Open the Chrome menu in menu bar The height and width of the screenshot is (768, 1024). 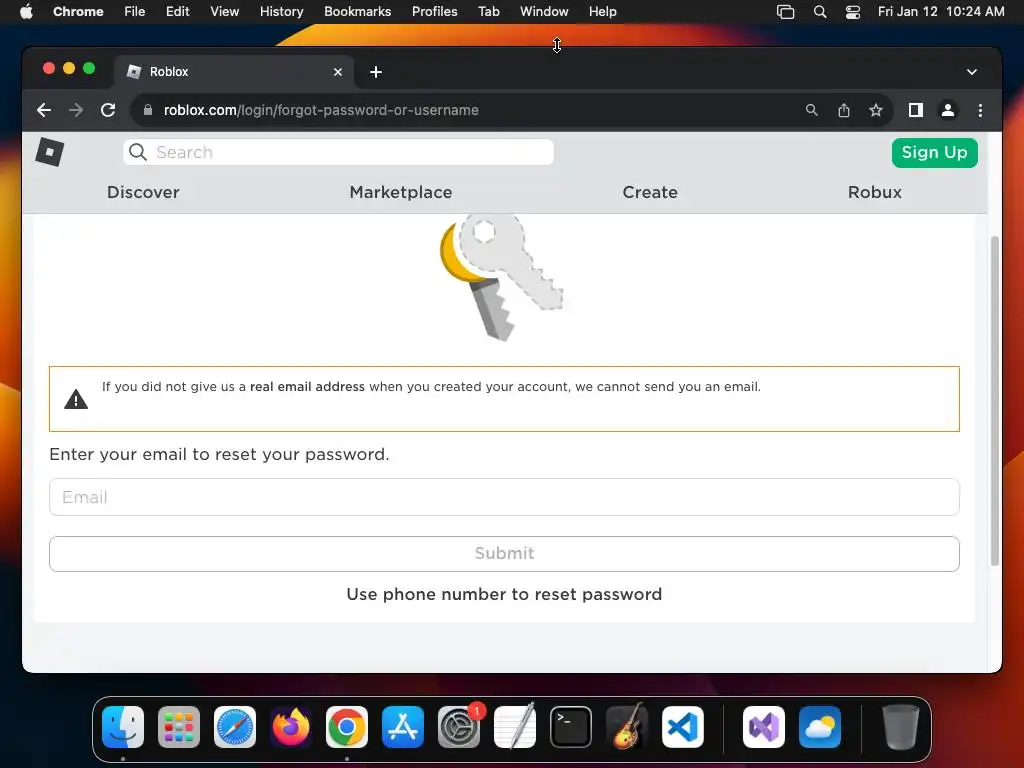[78, 12]
